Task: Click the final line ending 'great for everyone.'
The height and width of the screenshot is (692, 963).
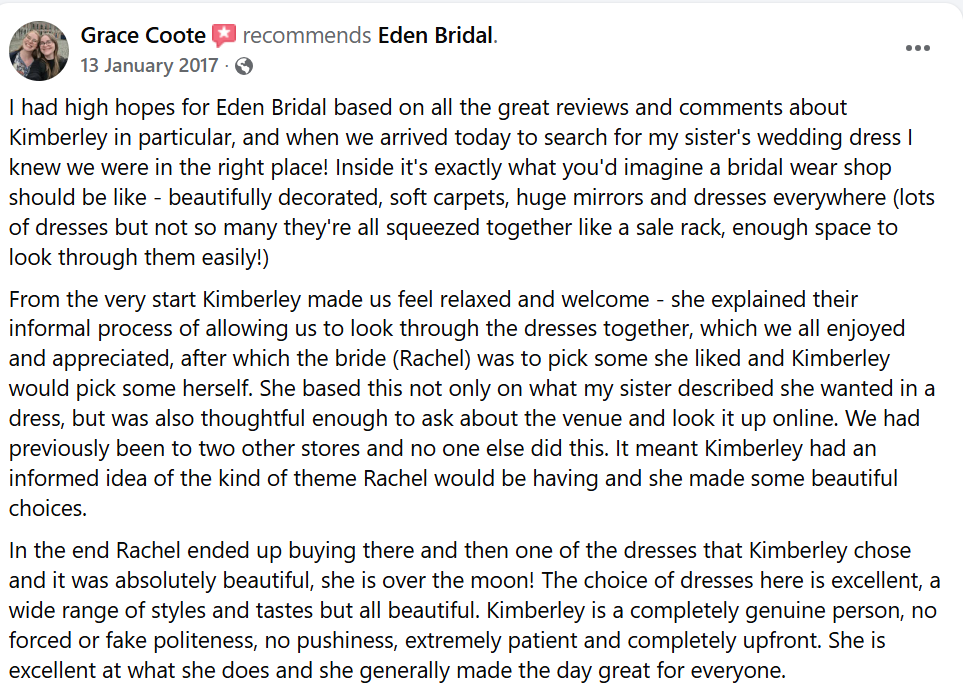Action: click(397, 671)
